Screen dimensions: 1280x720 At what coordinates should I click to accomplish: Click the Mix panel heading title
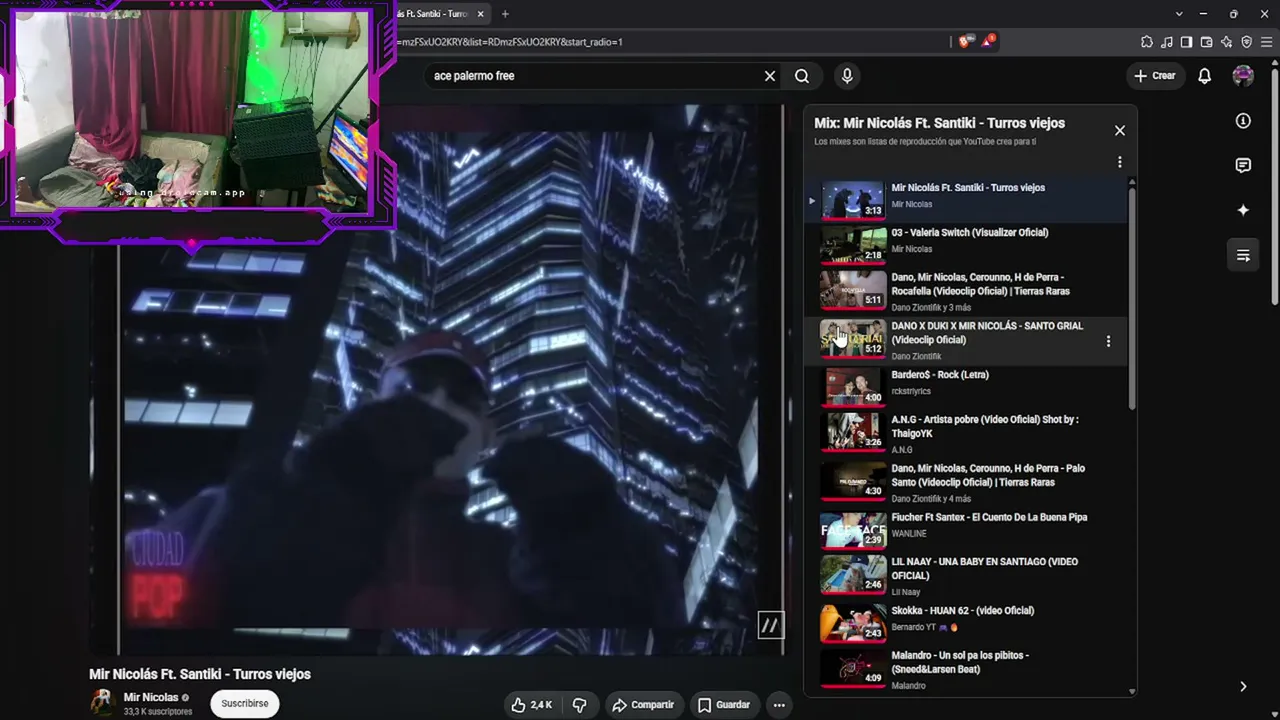coord(940,123)
